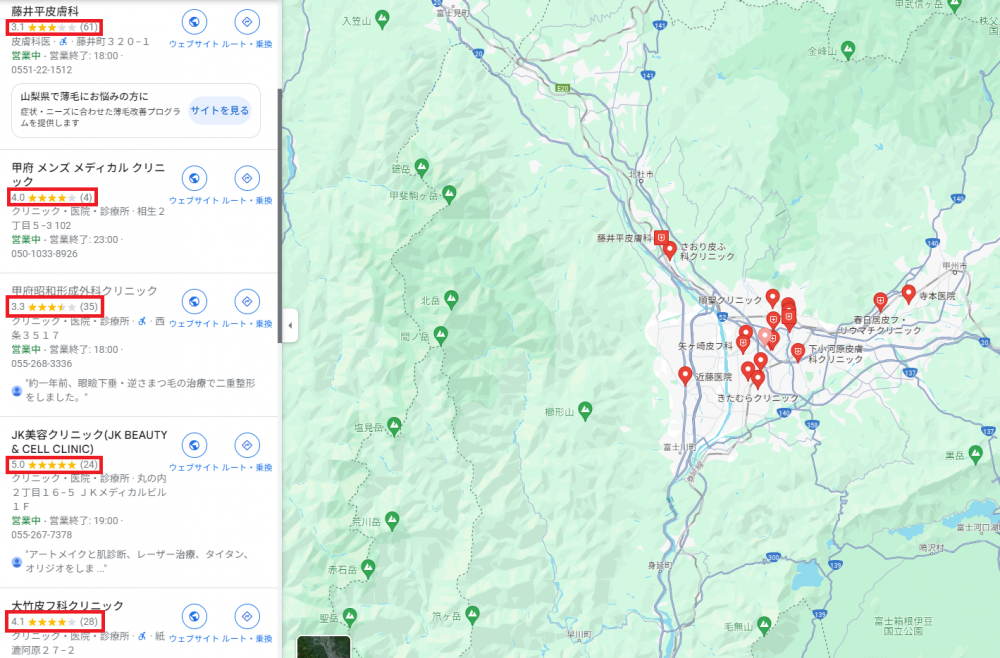Image resolution: width=1000 pixels, height=658 pixels.
Task: Open website icon for 藤井平皮膚科
Action: click(194, 22)
